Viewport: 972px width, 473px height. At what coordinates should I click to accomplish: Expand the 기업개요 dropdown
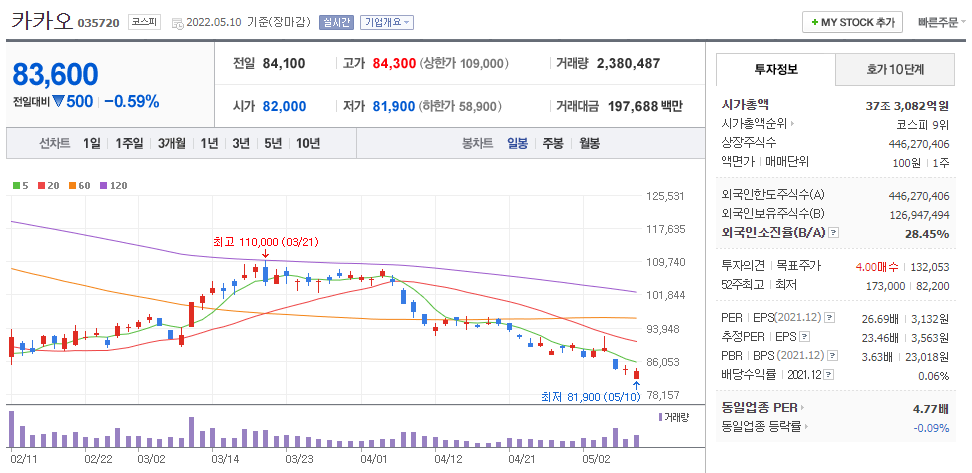(386, 22)
